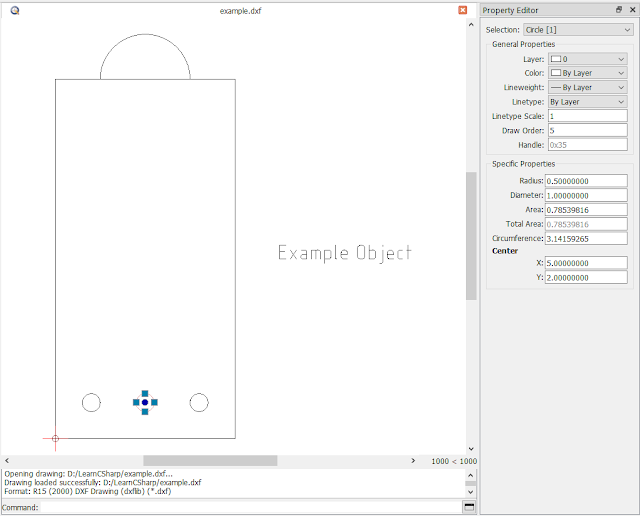Open the Lineweight dropdown

click(x=587, y=87)
